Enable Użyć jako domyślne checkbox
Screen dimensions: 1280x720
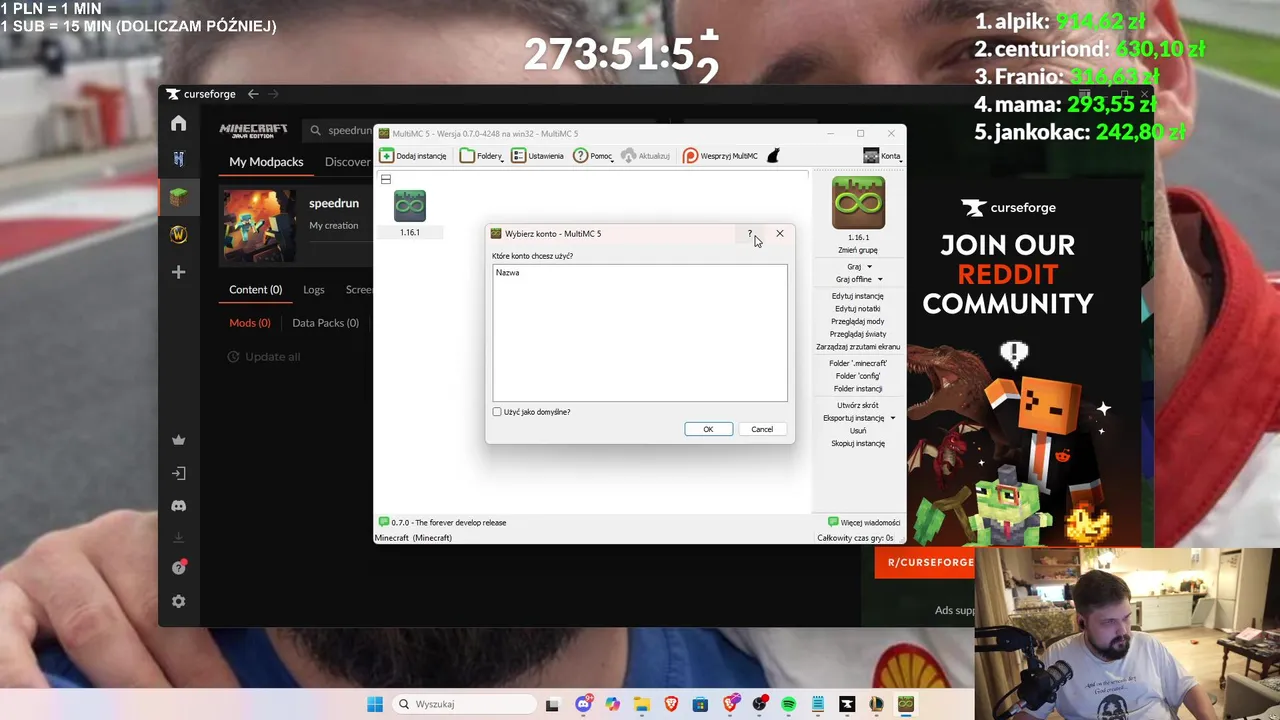click(497, 412)
